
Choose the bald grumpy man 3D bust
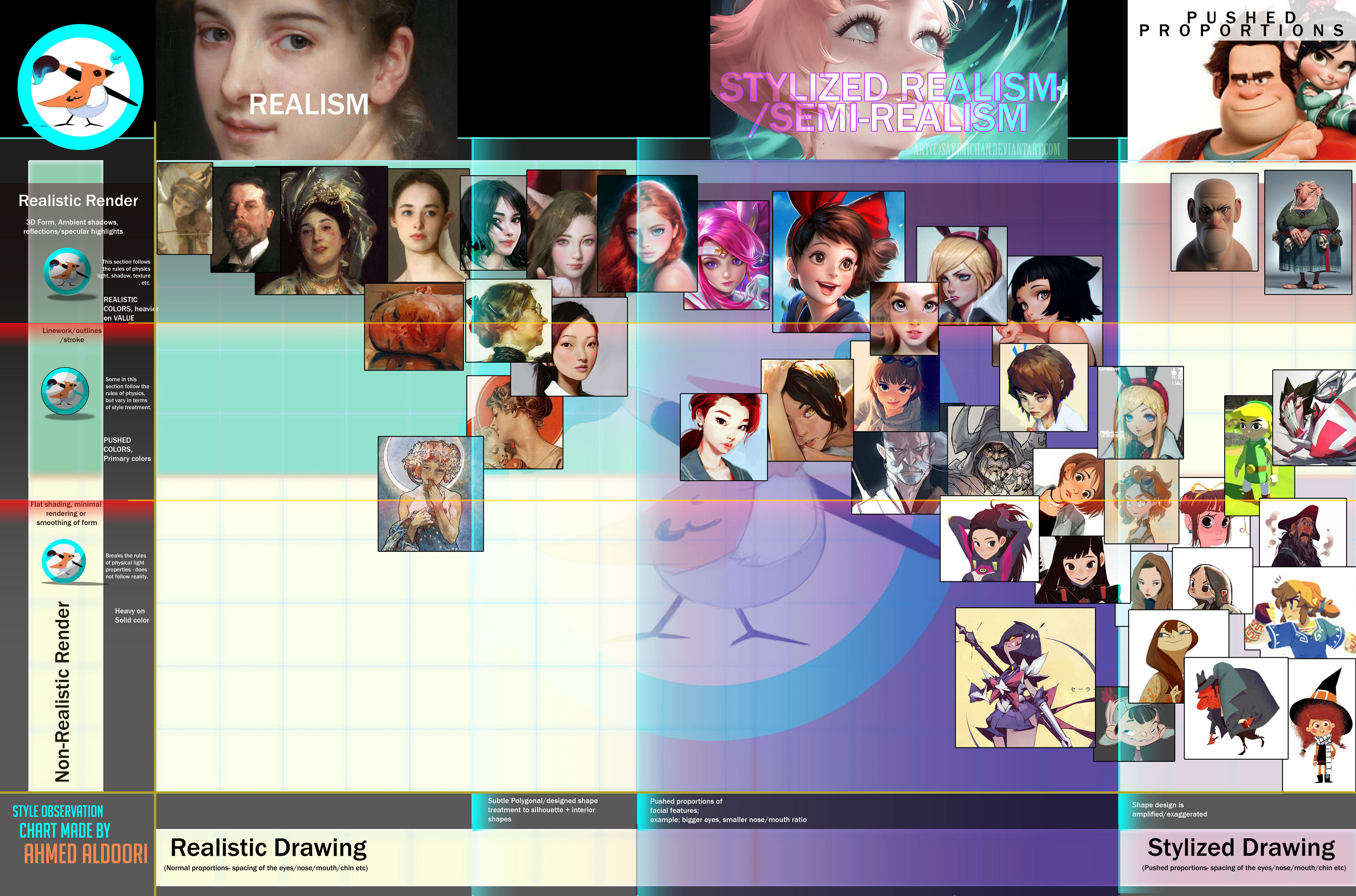pos(1214,222)
